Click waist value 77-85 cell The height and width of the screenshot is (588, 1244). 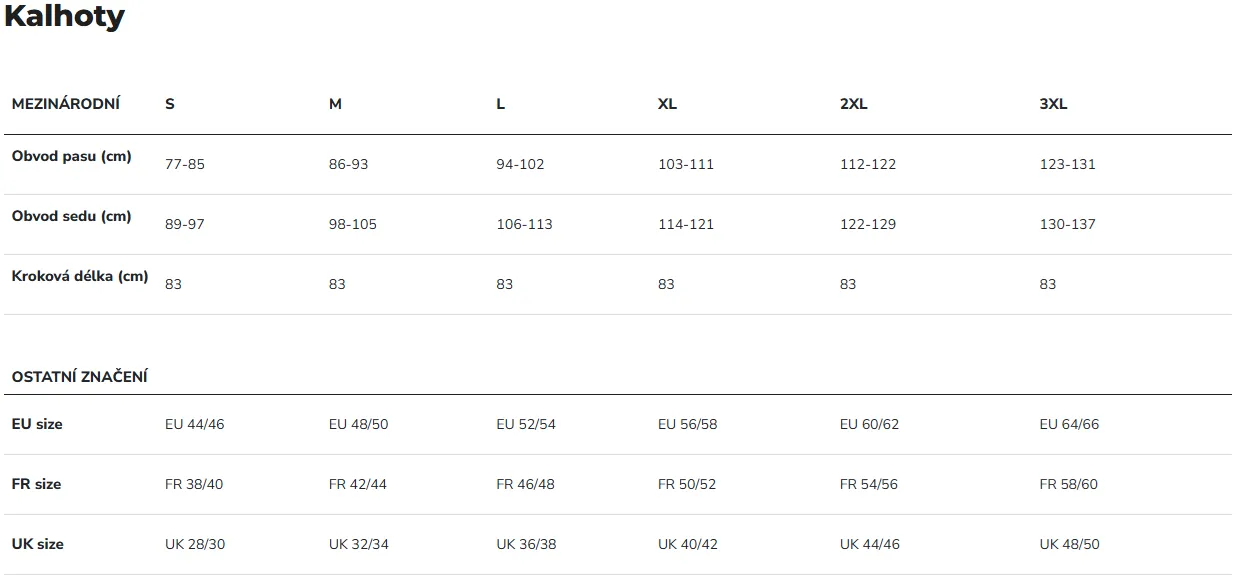point(185,164)
